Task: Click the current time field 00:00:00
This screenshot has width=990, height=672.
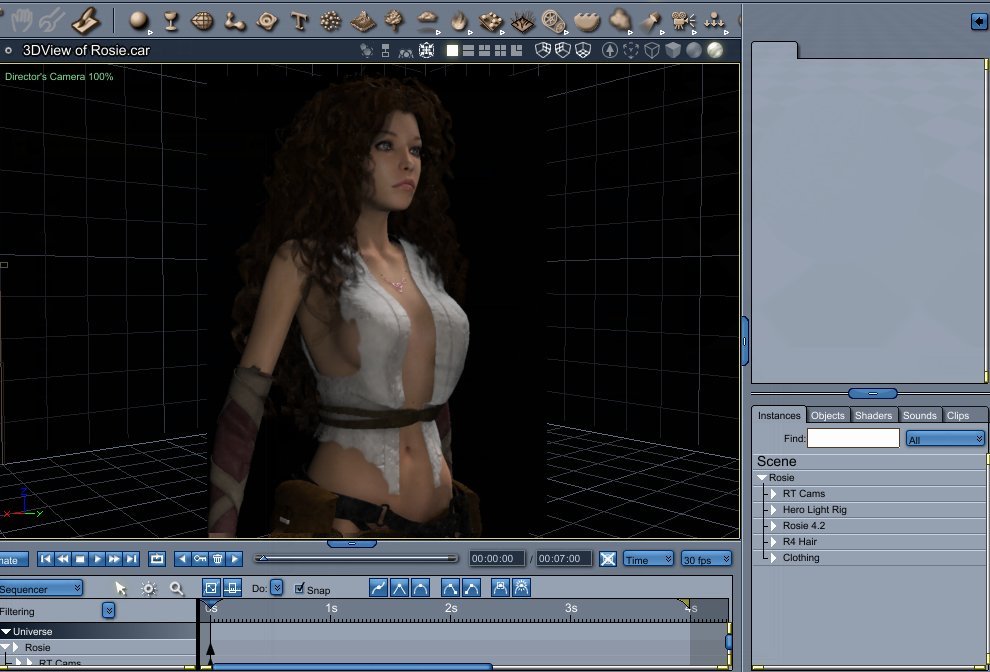Action: [497, 559]
